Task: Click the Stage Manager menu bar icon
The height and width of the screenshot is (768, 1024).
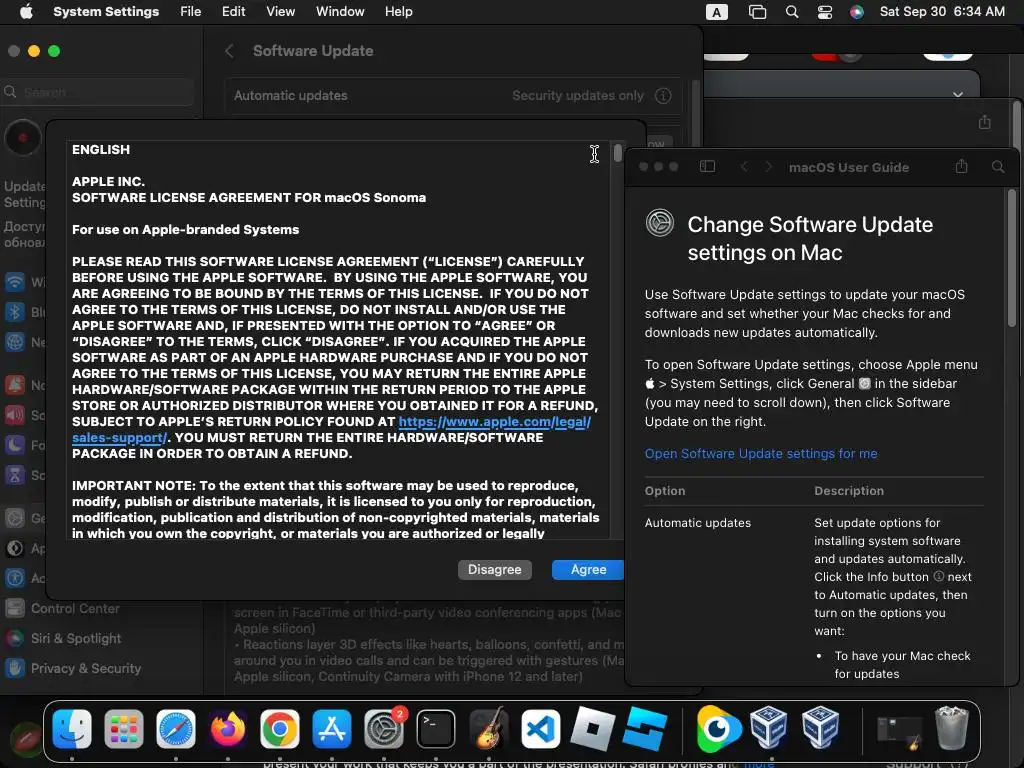Action: (757, 12)
